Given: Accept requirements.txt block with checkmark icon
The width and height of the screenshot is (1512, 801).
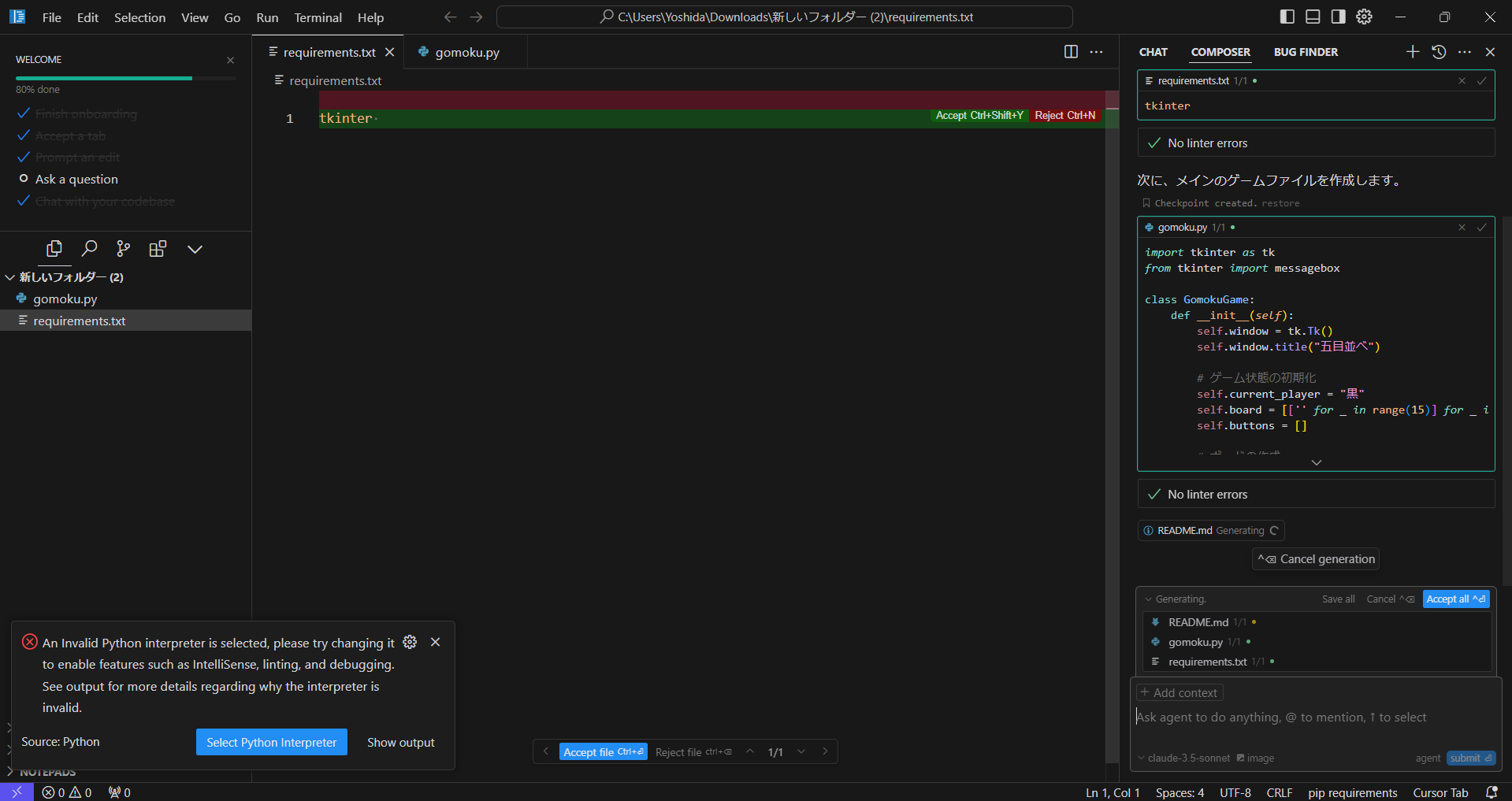Looking at the screenshot, I should click(1481, 81).
